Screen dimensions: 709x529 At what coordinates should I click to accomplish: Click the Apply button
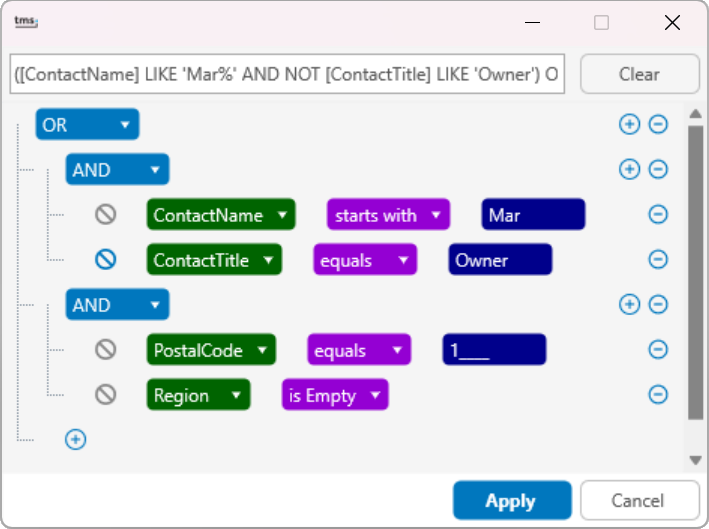click(x=512, y=501)
